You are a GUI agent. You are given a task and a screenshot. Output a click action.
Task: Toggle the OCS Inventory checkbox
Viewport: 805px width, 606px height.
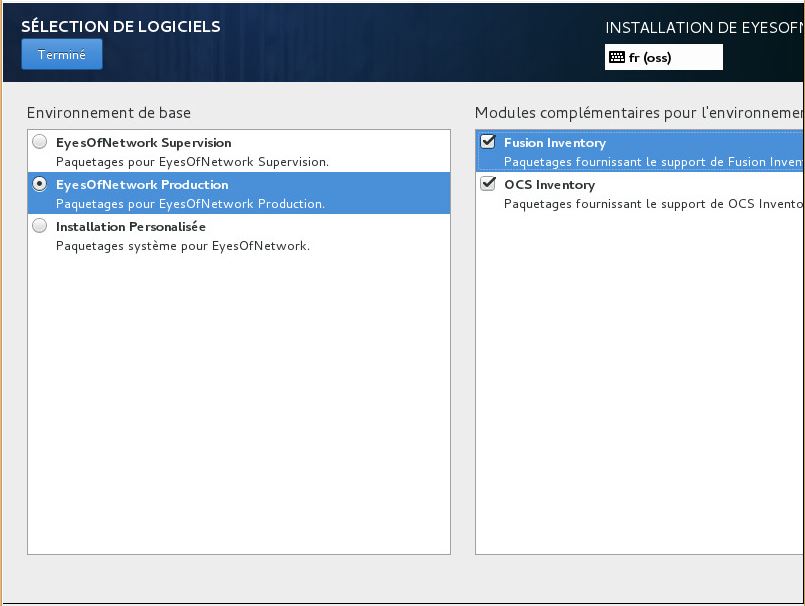pos(488,183)
